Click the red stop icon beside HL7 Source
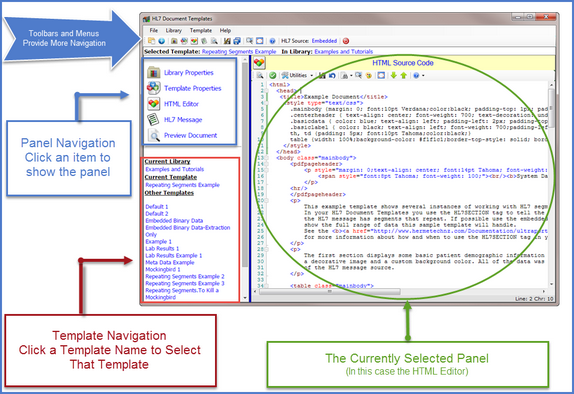Image resolution: width=574 pixels, height=394 pixels. coord(346,41)
